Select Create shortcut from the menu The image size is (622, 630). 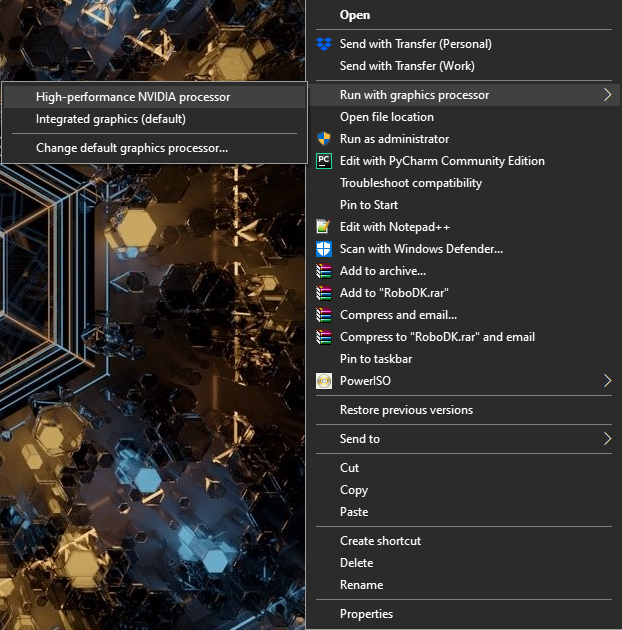[x=380, y=541]
